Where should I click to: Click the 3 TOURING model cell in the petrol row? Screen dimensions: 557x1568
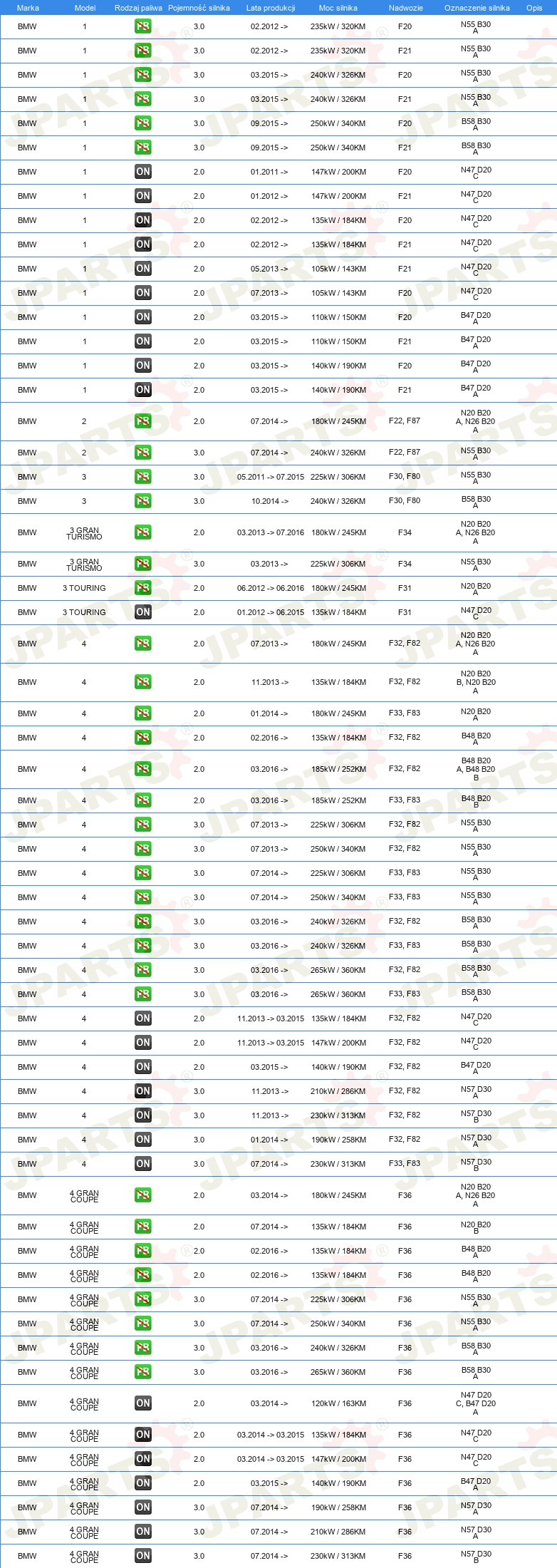[84, 588]
